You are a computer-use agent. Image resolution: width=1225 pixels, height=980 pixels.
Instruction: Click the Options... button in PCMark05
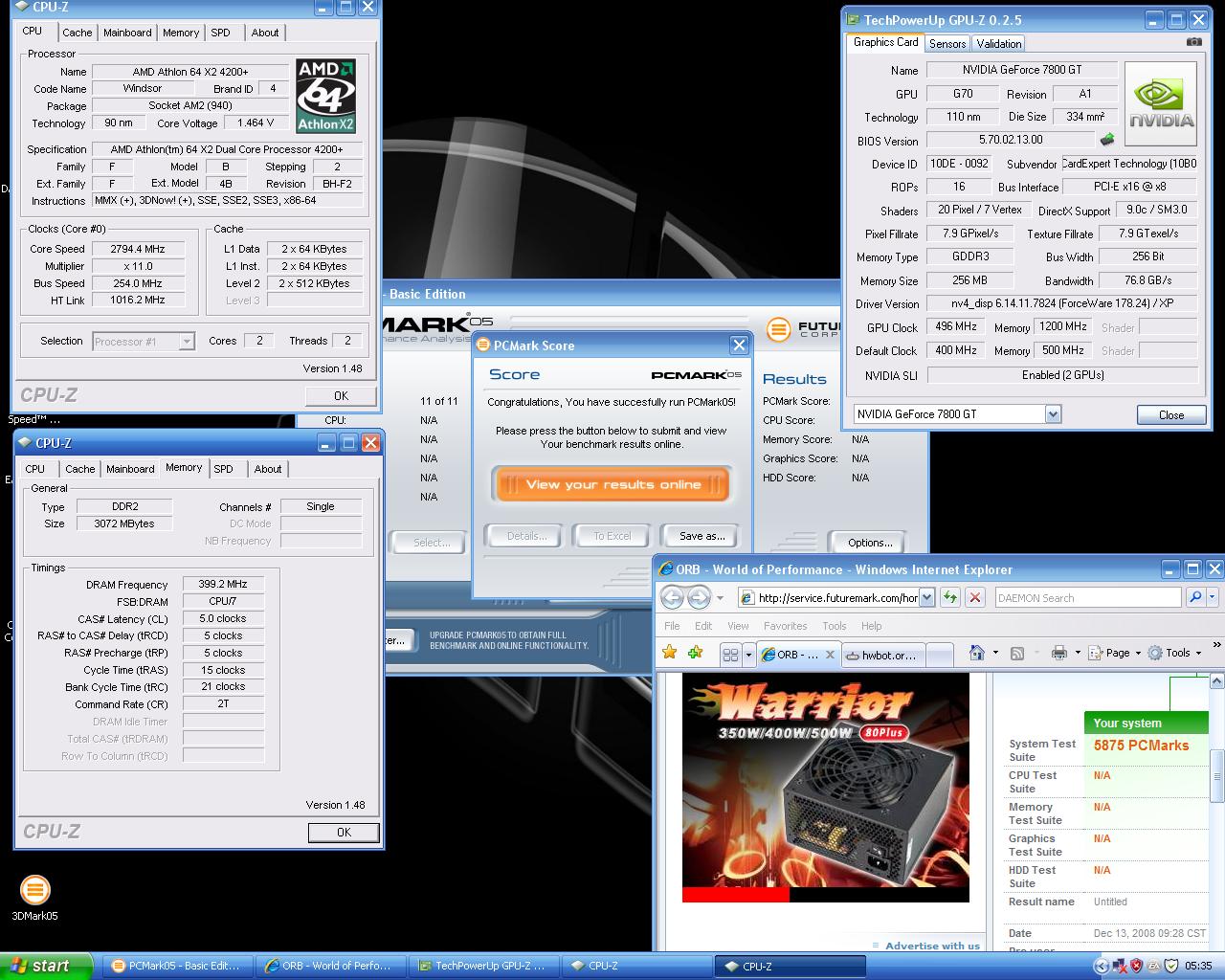[869, 543]
